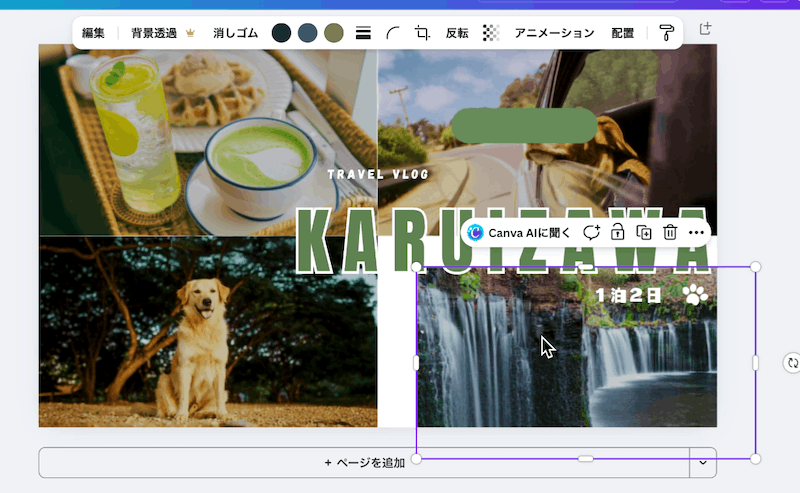Open アニメーション animation panel

[x=555, y=33]
